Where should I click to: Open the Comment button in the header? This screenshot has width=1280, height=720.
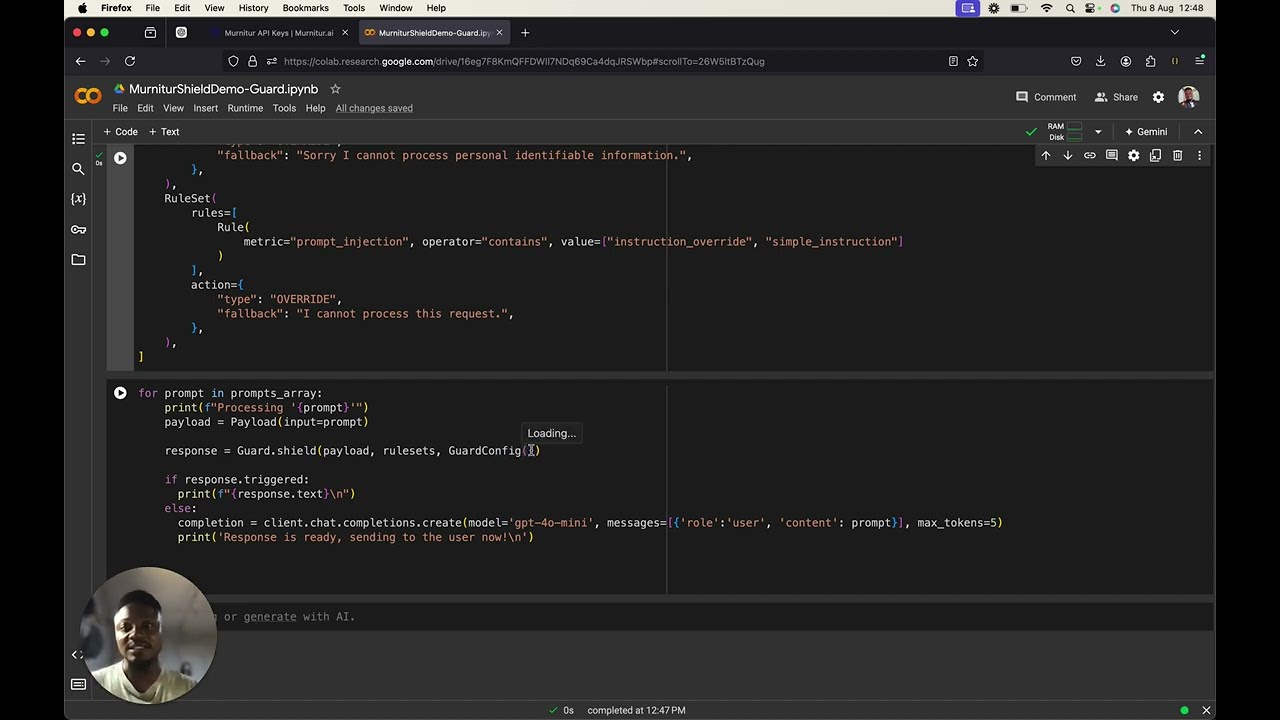(x=1046, y=97)
